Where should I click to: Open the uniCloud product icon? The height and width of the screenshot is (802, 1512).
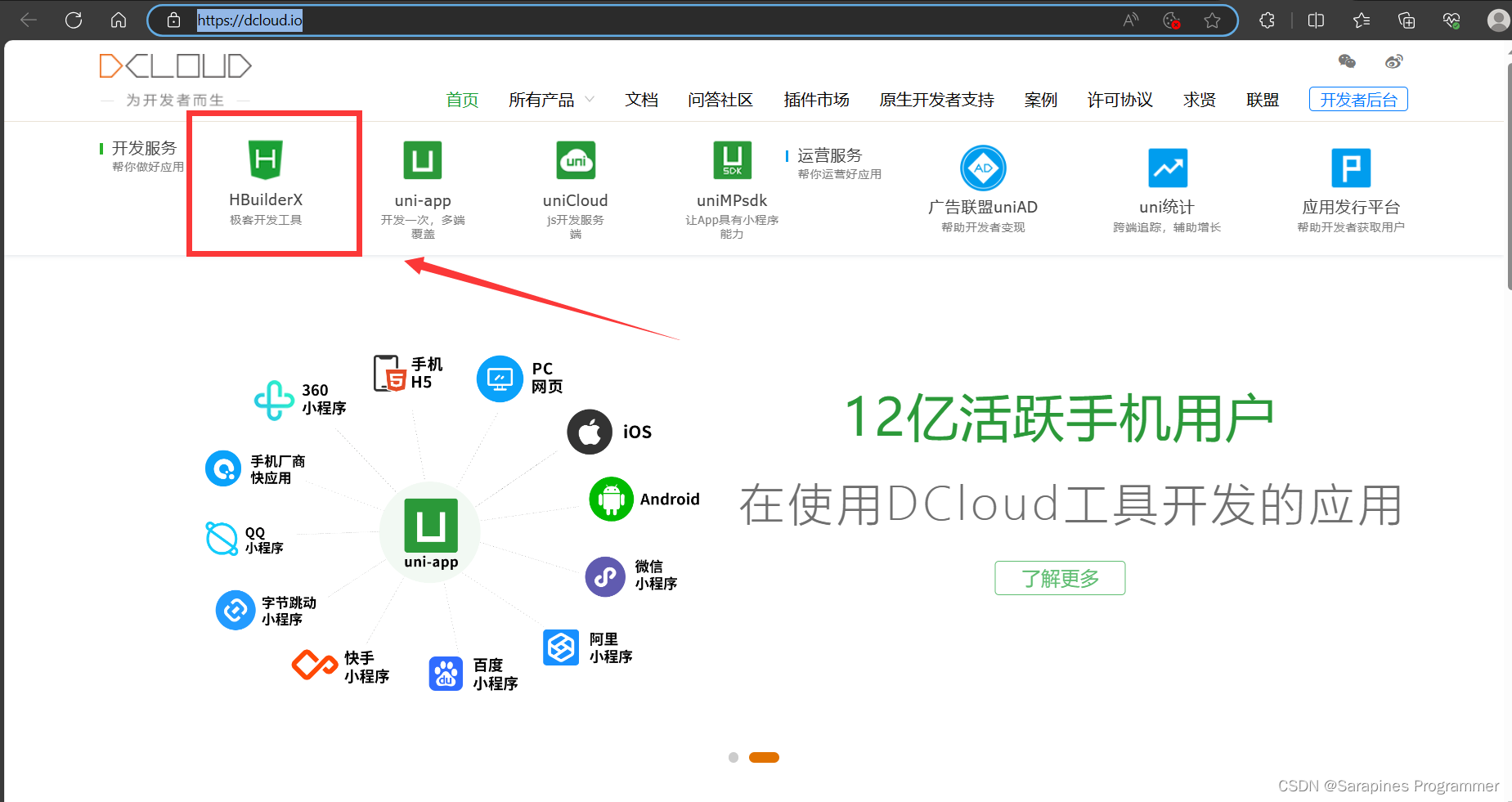click(576, 160)
